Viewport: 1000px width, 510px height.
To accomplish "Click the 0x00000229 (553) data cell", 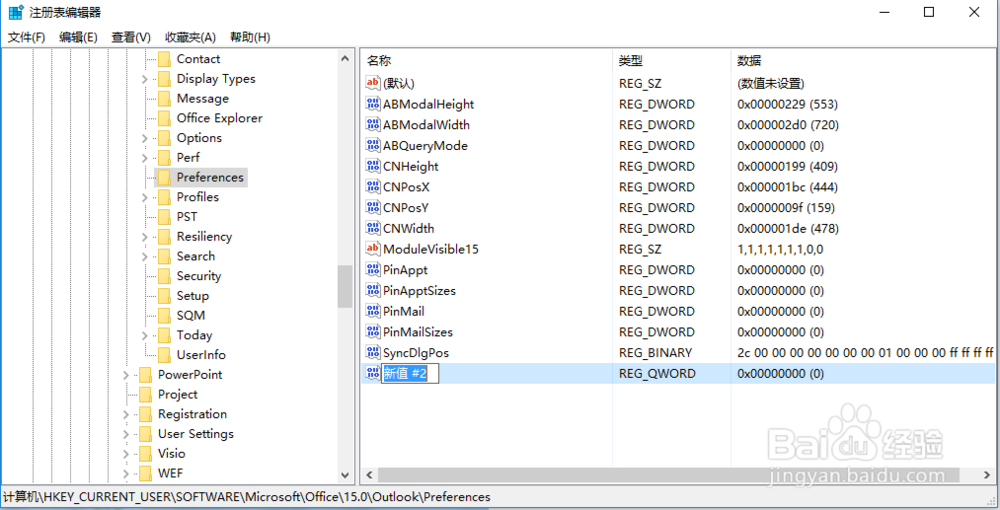I will 787,104.
